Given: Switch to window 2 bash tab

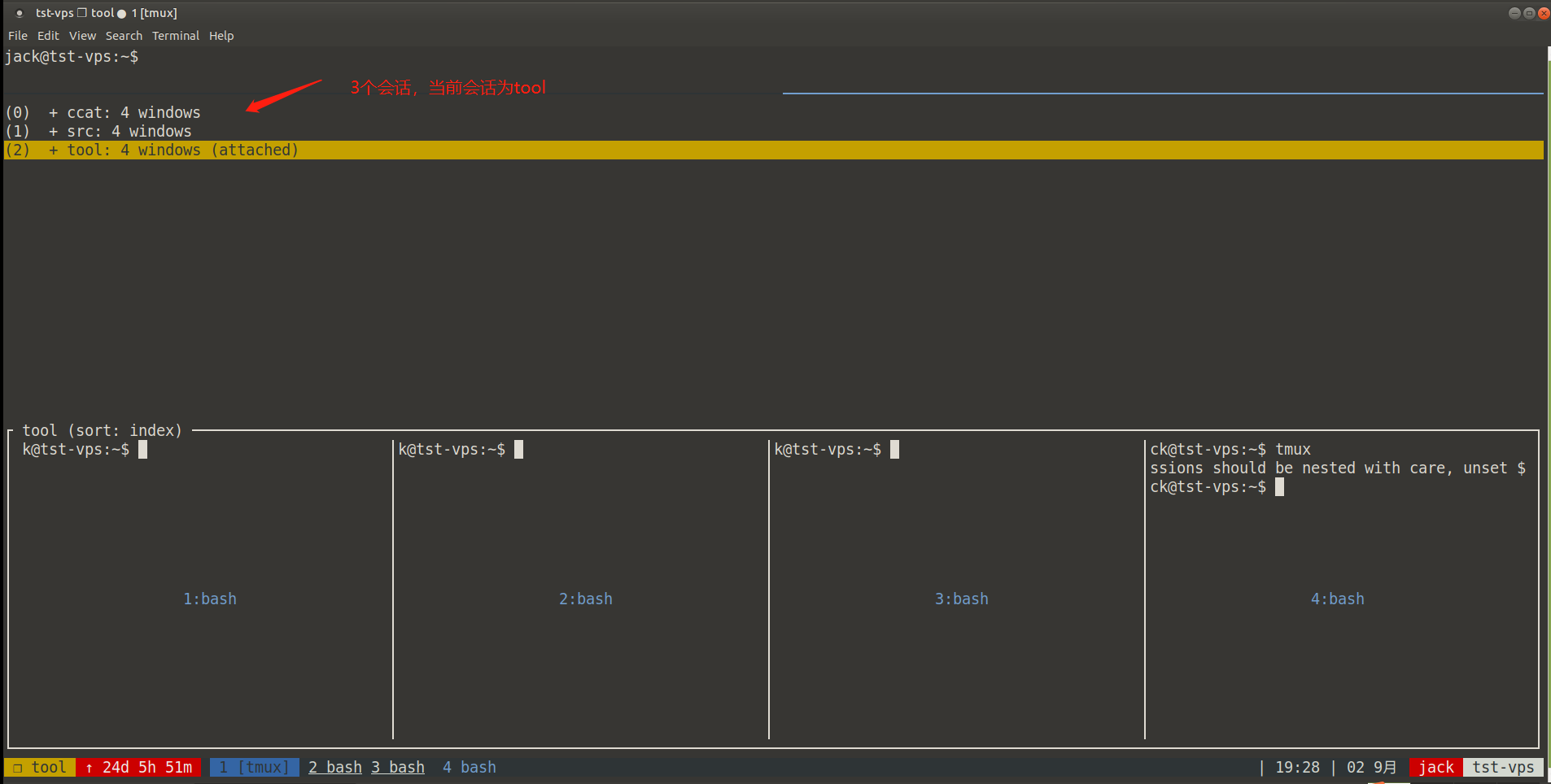Looking at the screenshot, I should coord(335,767).
